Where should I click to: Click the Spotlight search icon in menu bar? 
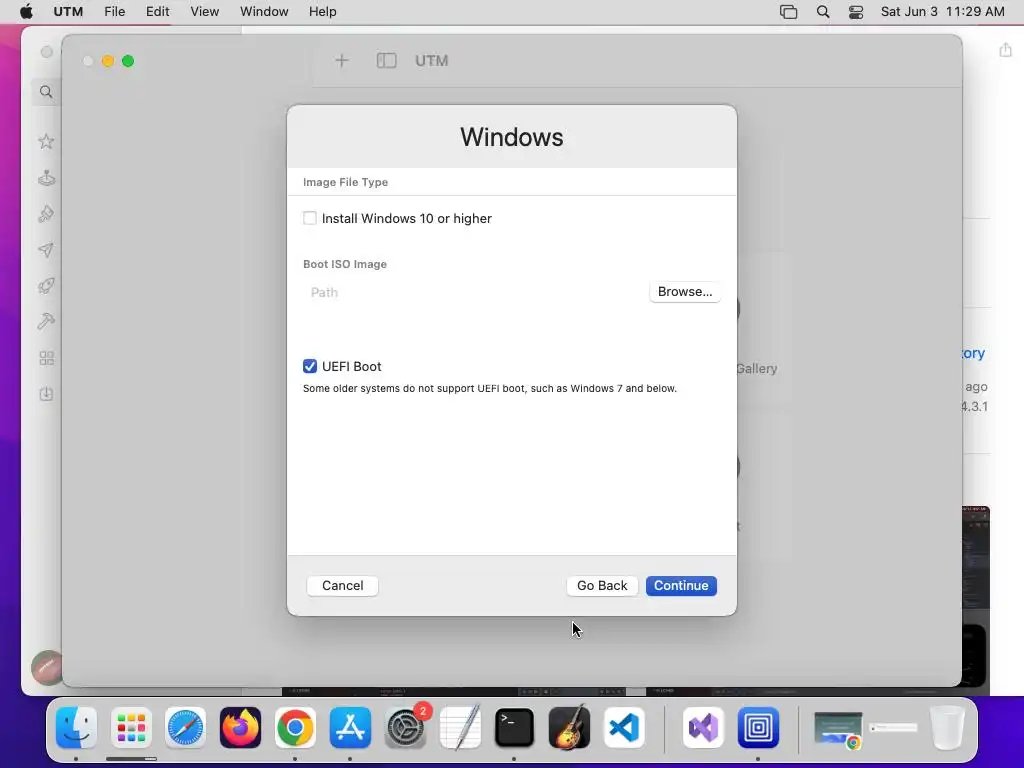(x=823, y=12)
